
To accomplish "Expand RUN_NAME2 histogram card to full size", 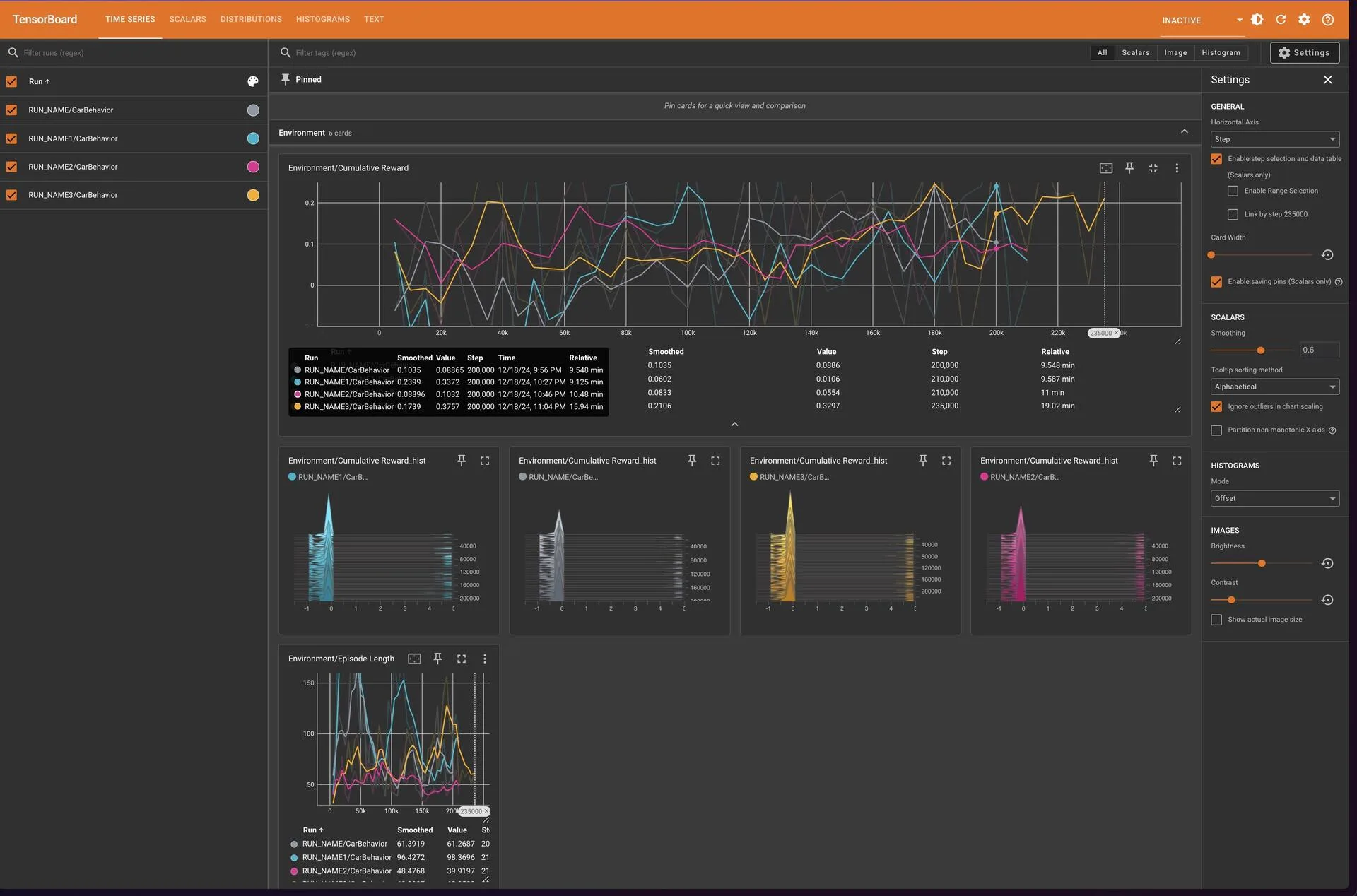I will [1177, 461].
